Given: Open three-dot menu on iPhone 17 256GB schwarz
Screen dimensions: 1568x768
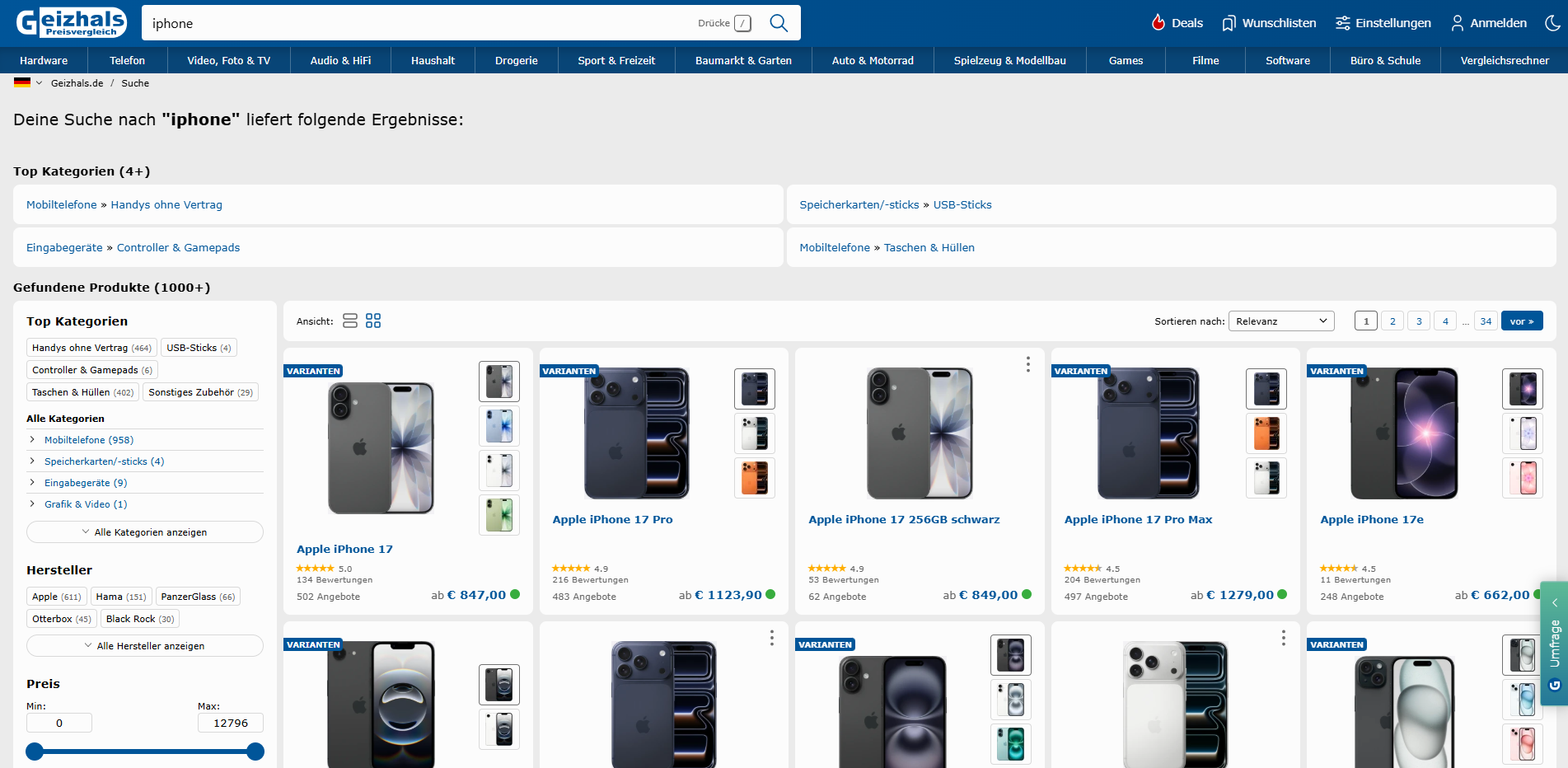Looking at the screenshot, I should (1027, 364).
